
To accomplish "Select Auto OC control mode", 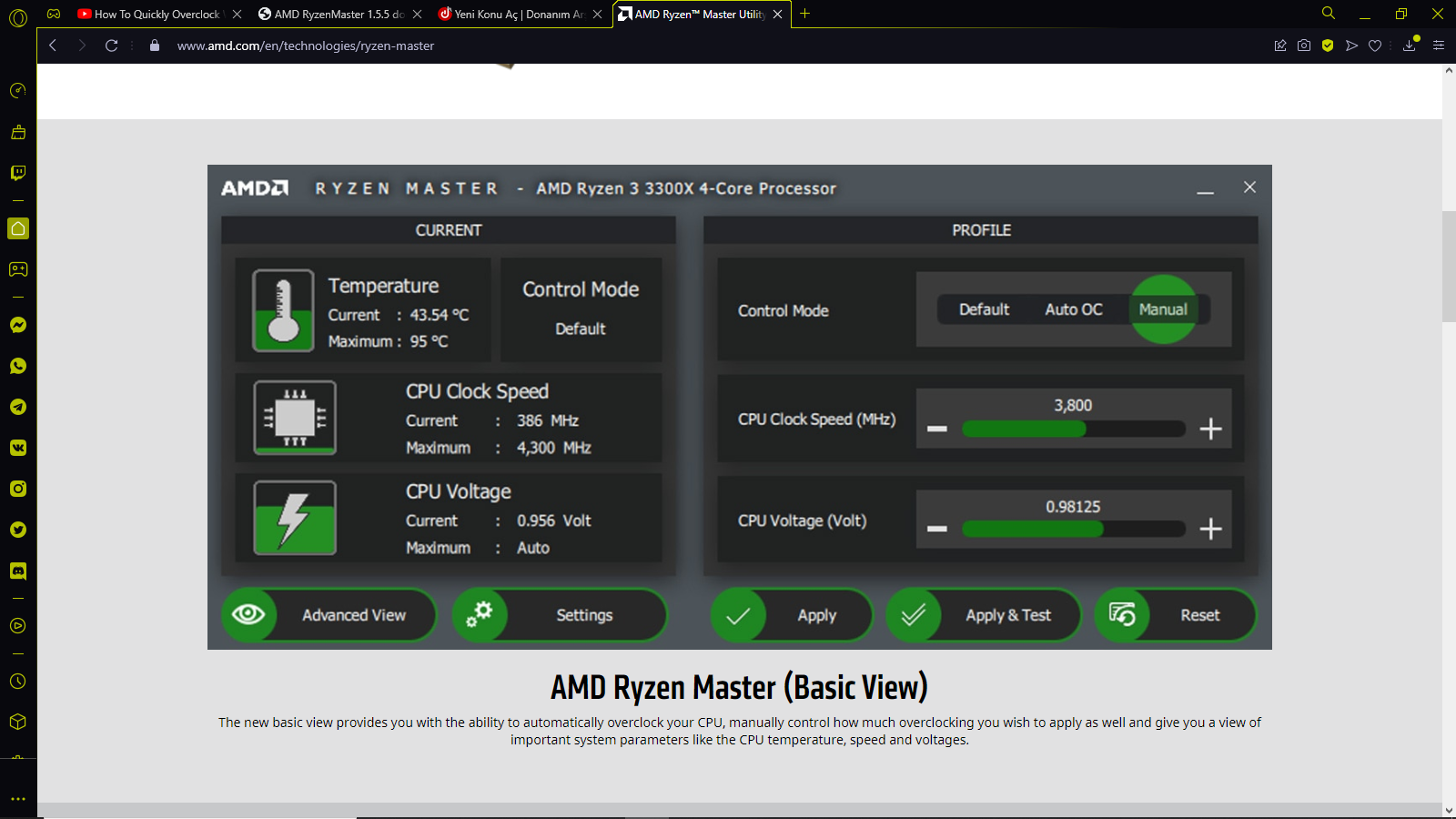I will pyautogui.click(x=1074, y=309).
